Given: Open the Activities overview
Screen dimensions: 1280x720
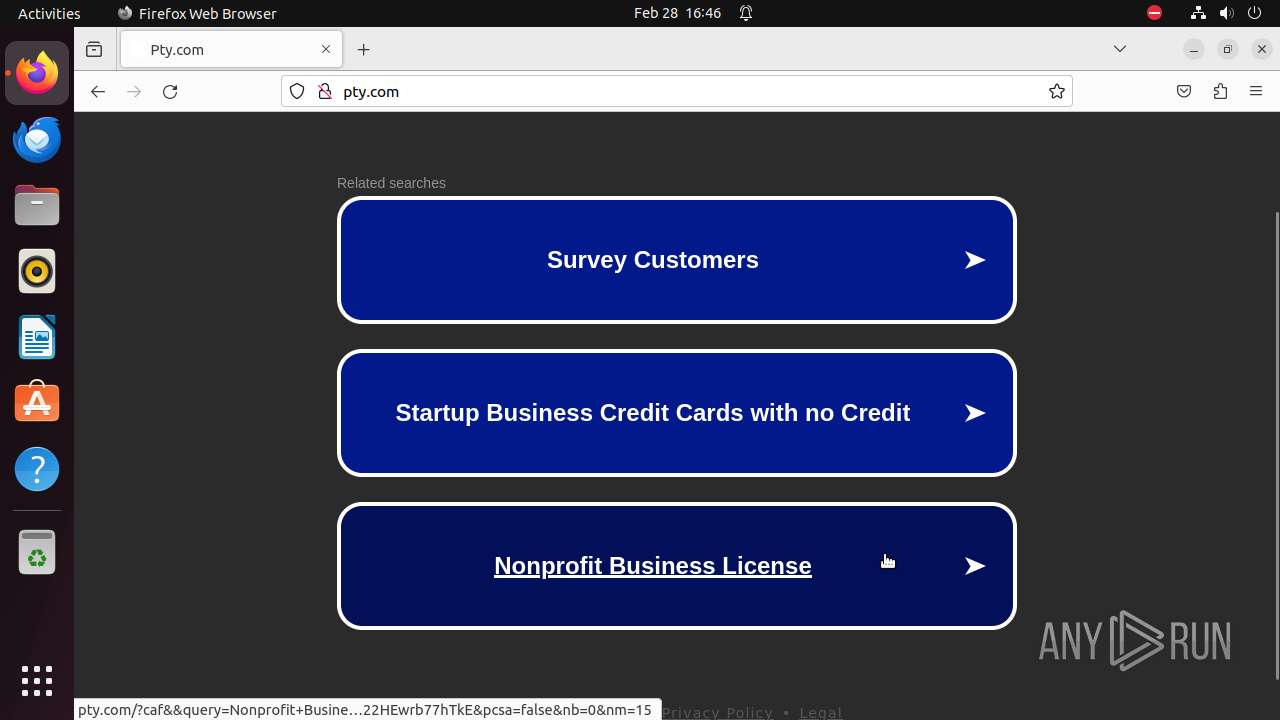Looking at the screenshot, I should (x=49, y=13).
